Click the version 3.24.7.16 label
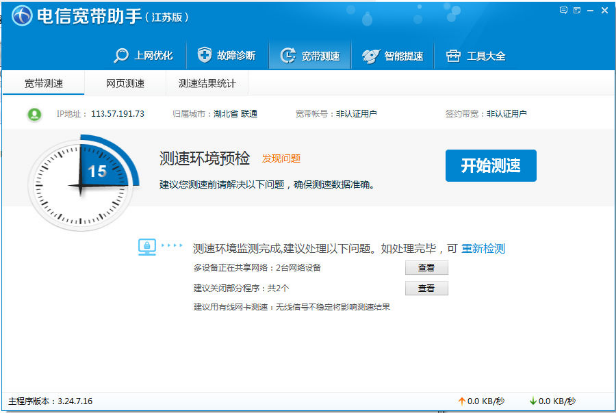The height and width of the screenshot is (414, 616). (50, 401)
